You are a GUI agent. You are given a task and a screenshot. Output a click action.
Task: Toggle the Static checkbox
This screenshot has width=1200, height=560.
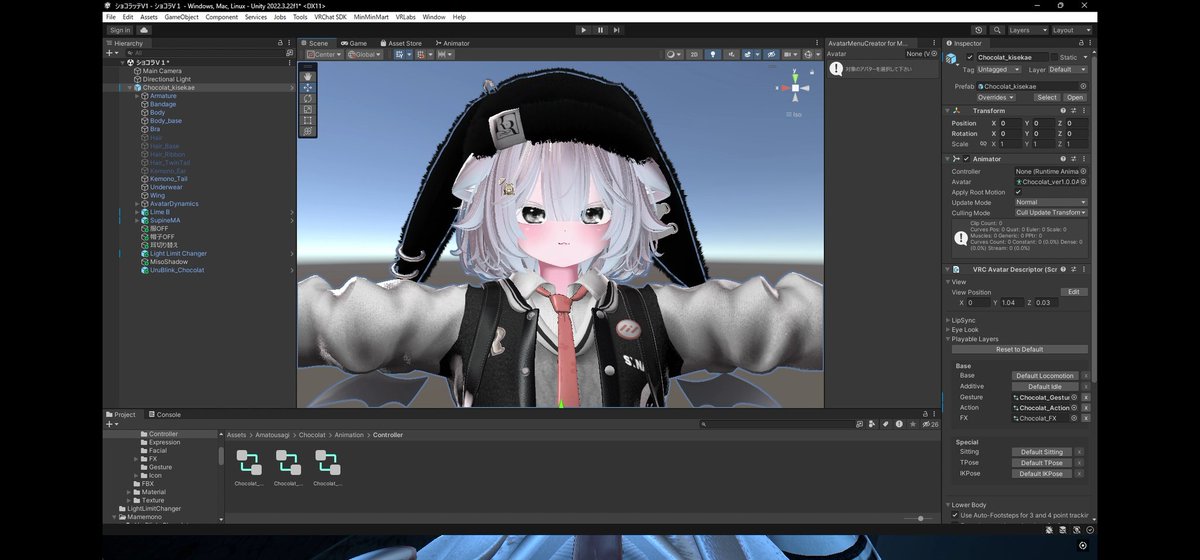click(1054, 57)
